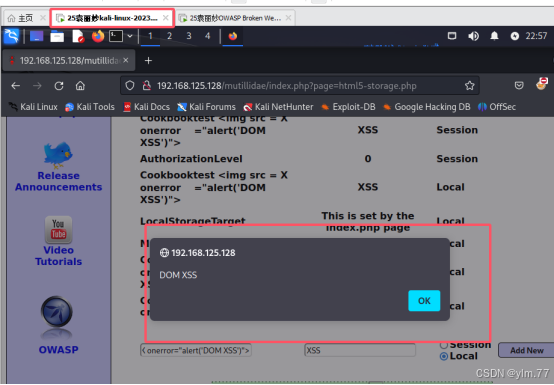Viewport: 554px width, 385px height.
Task: Click the Add New button
Action: (526, 350)
